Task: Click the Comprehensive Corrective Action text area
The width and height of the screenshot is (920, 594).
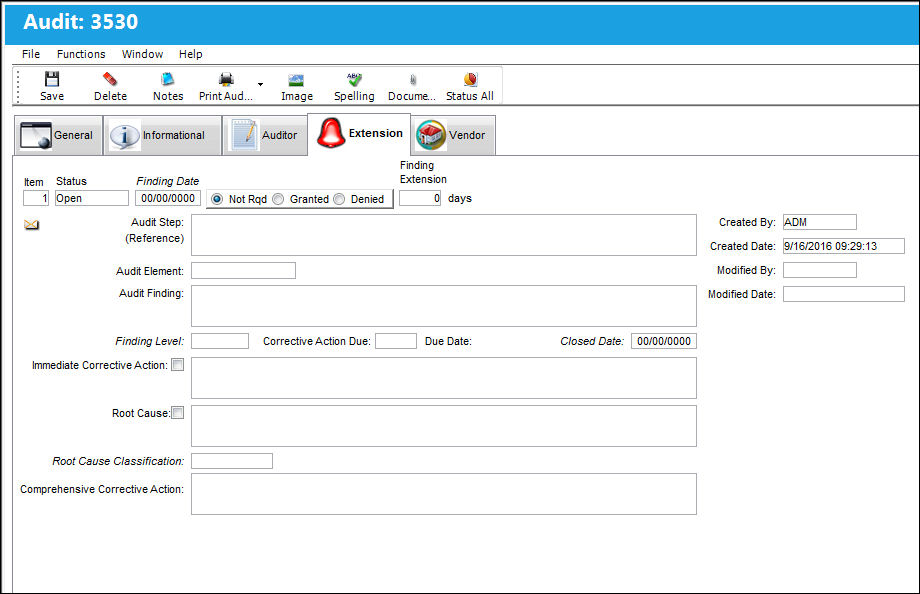Action: (x=444, y=494)
